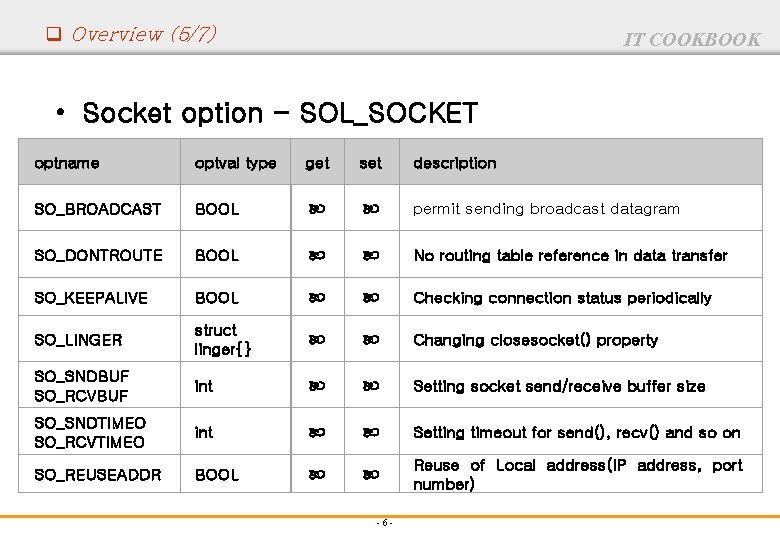
Task: Click the set mark in SO_REUSEADDR row
Action: (371, 475)
